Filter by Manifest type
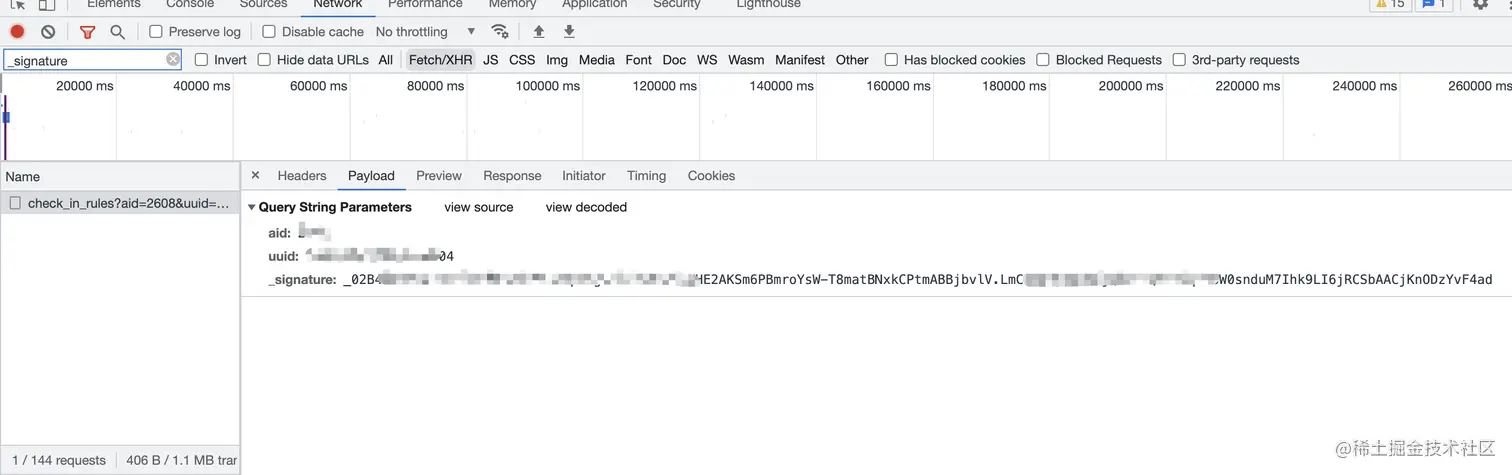 [x=800, y=60]
